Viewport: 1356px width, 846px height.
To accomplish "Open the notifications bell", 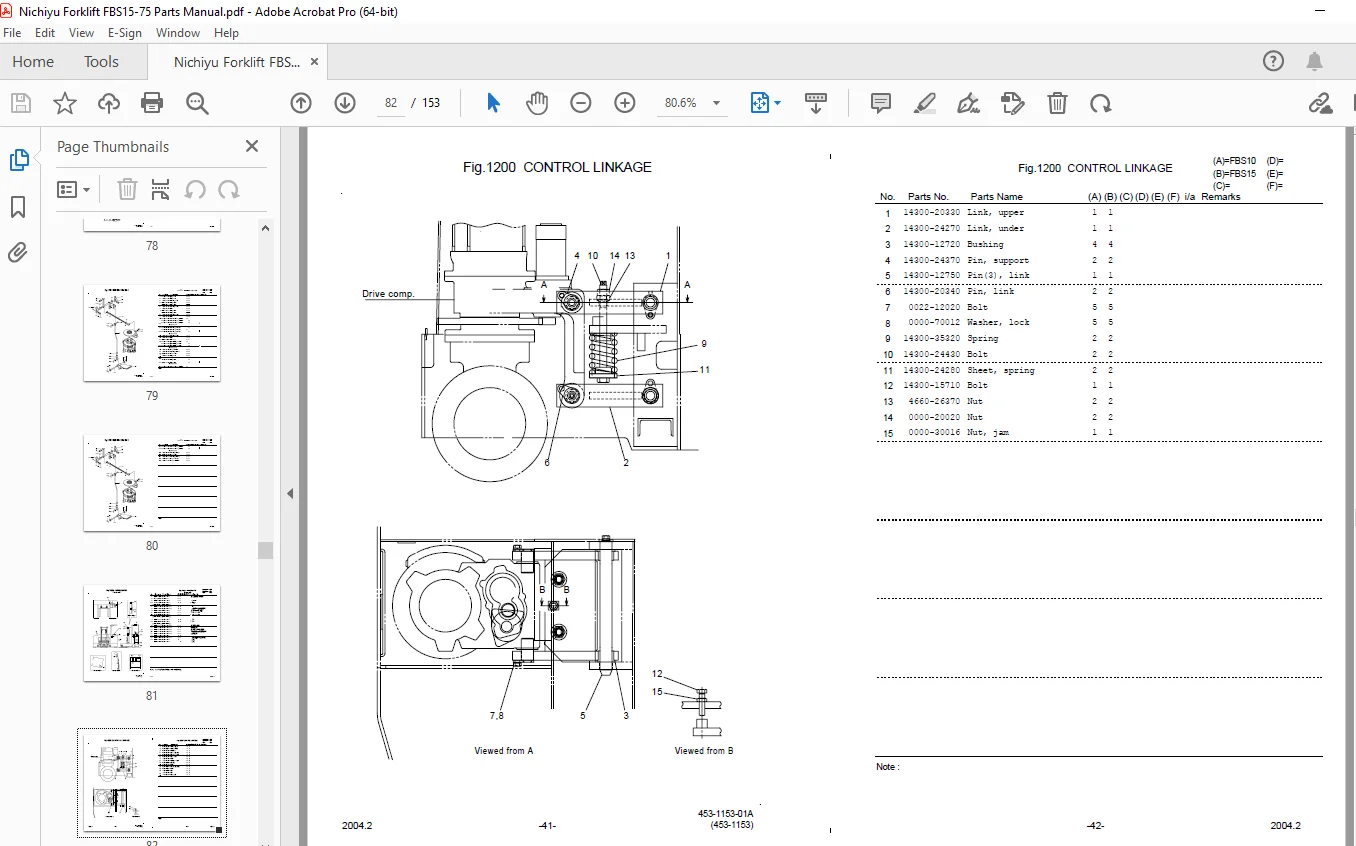I will (x=1315, y=62).
